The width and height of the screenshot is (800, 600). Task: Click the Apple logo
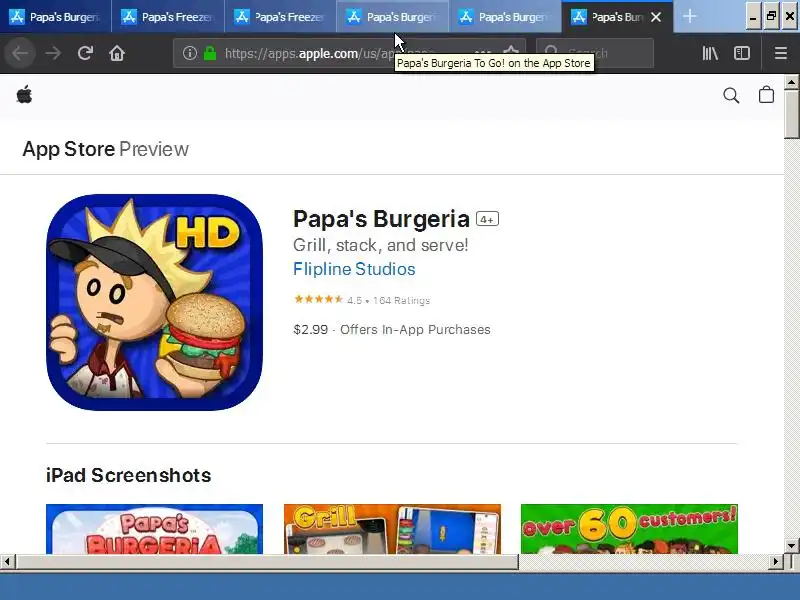click(24, 95)
